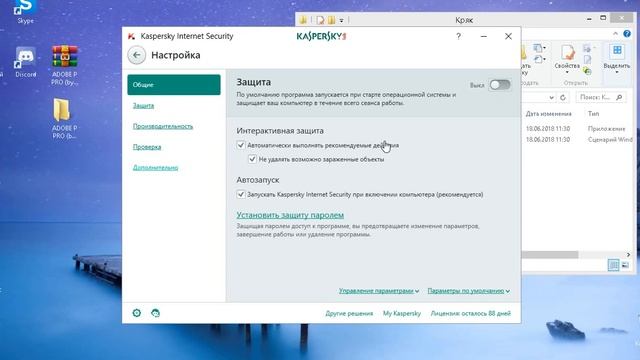Click the Explorer horizontal scrollbar thumb
Image resolution: width=640 pixels, height=360 pixels.
click(x=550, y=255)
